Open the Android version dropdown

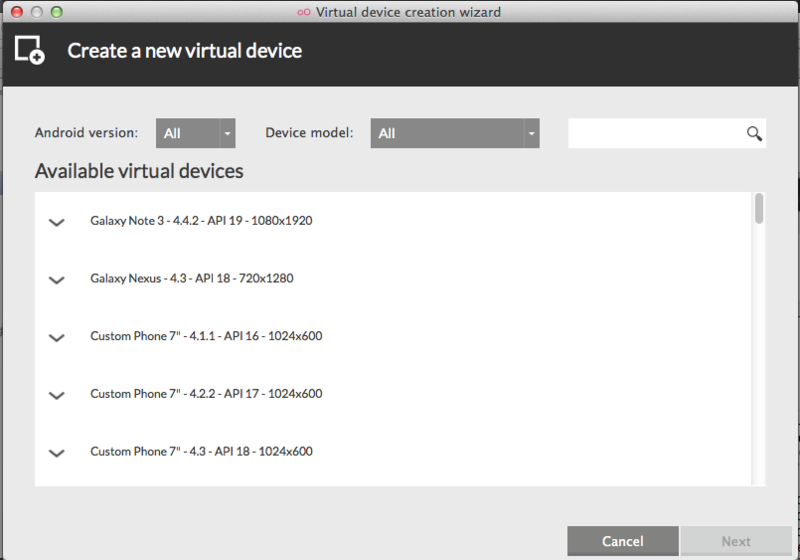click(x=195, y=133)
